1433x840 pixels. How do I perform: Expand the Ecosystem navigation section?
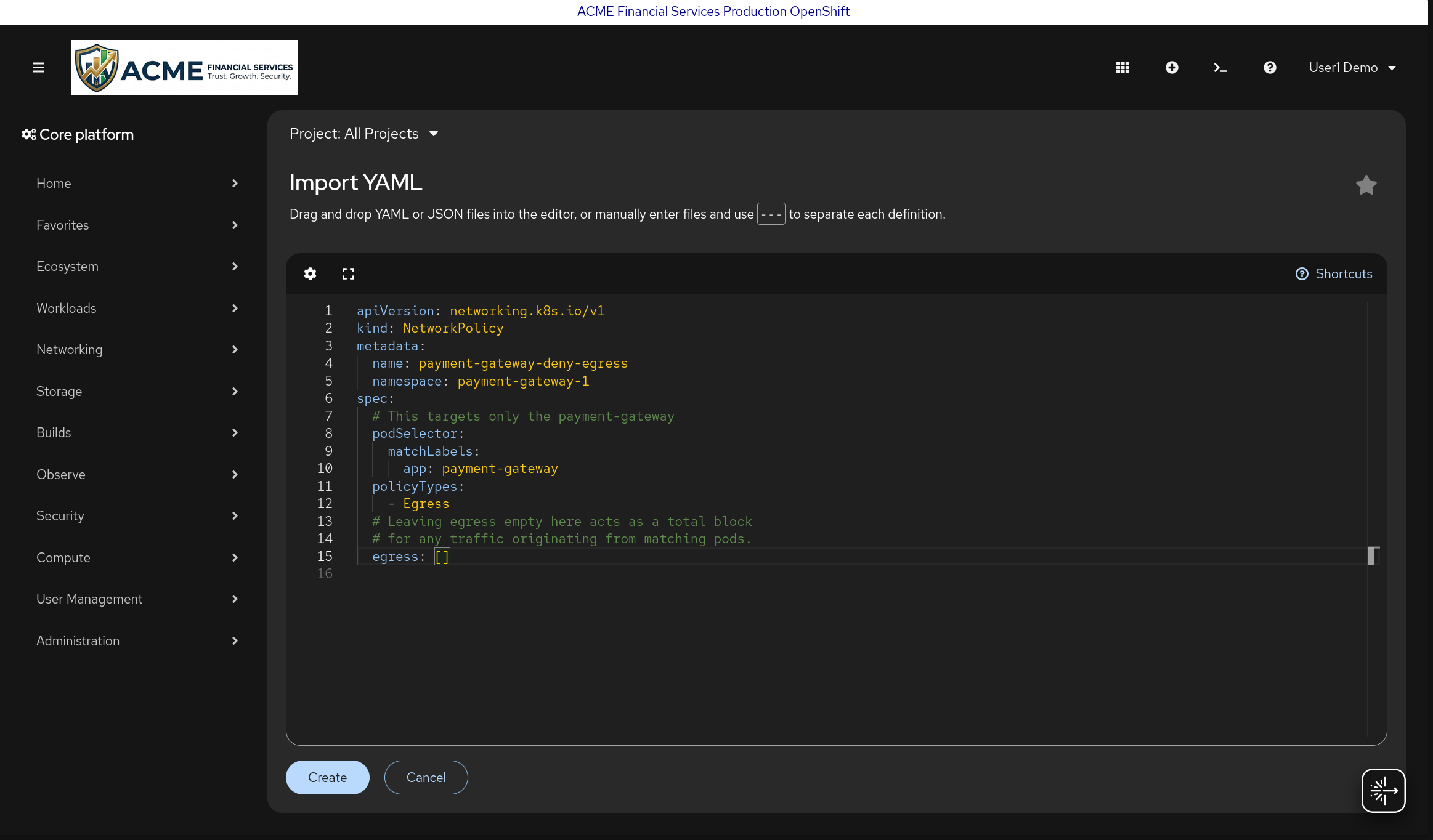pos(137,267)
